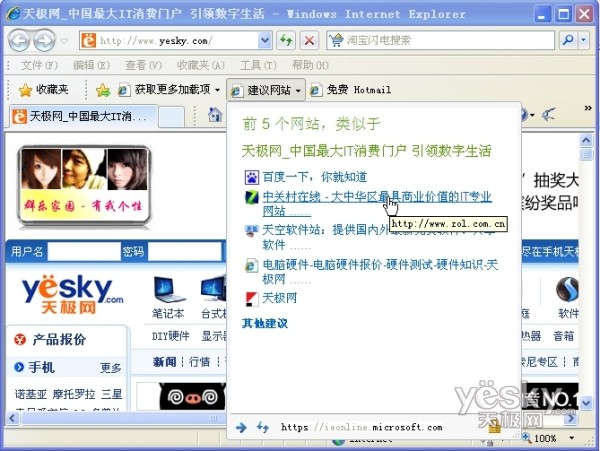This screenshot has height=451, width=600.
Task: Click the refresh arrows in popup footer
Action: point(262,427)
